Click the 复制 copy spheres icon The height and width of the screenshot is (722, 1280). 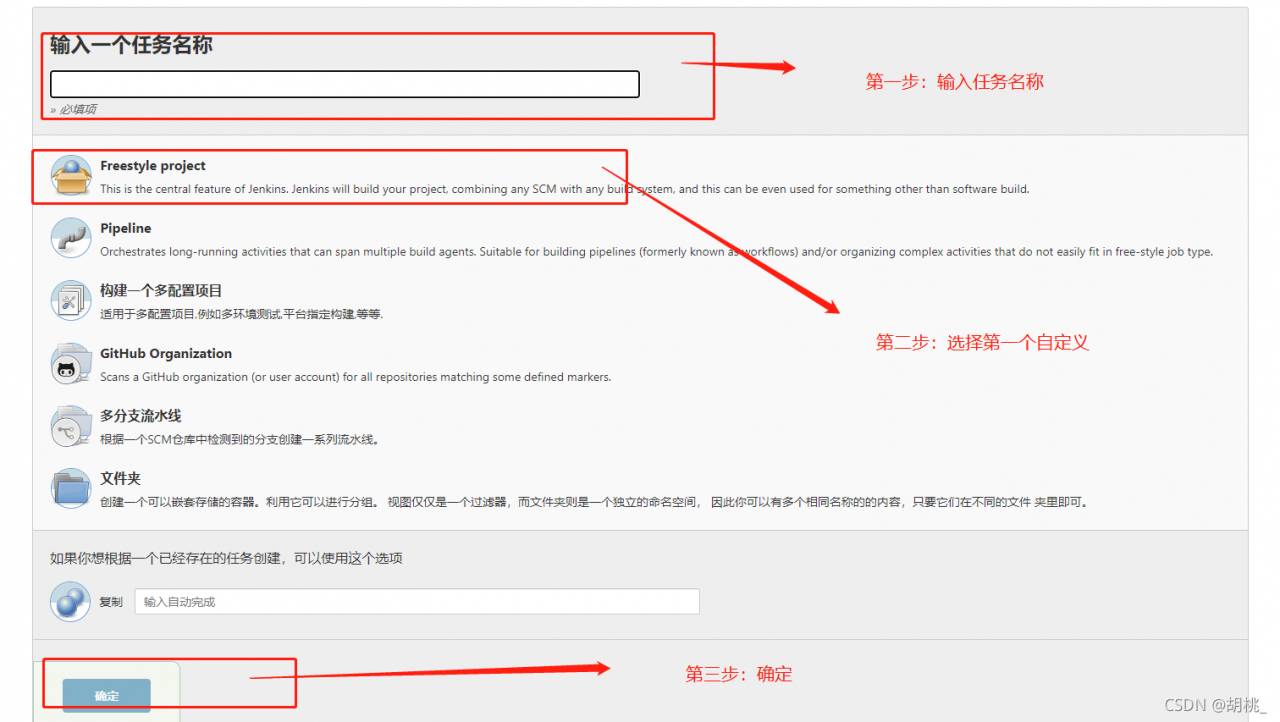click(71, 602)
